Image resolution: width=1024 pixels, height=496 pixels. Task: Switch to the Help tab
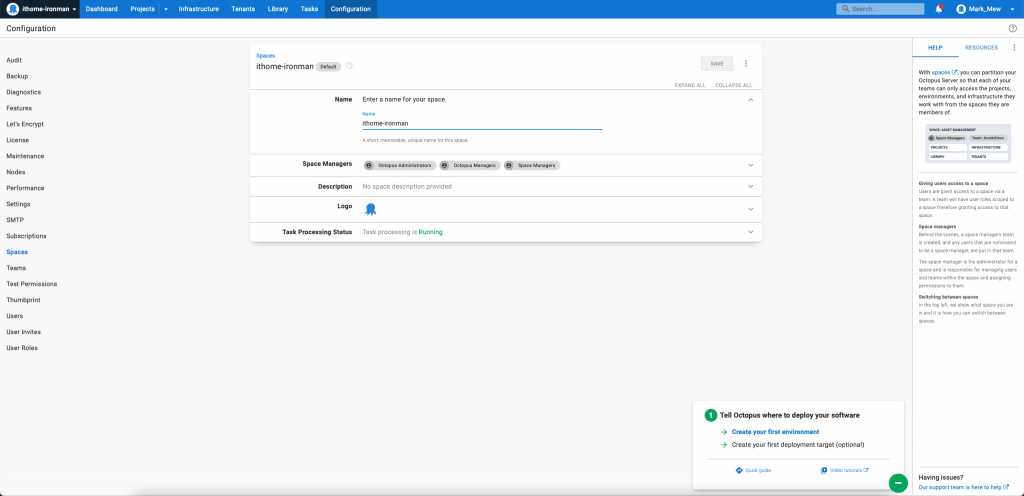click(935, 48)
